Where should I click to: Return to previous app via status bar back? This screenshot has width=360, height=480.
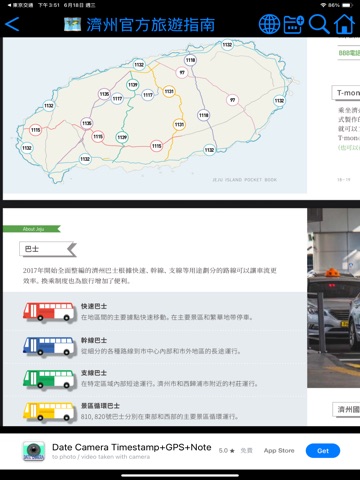(x=20, y=5)
